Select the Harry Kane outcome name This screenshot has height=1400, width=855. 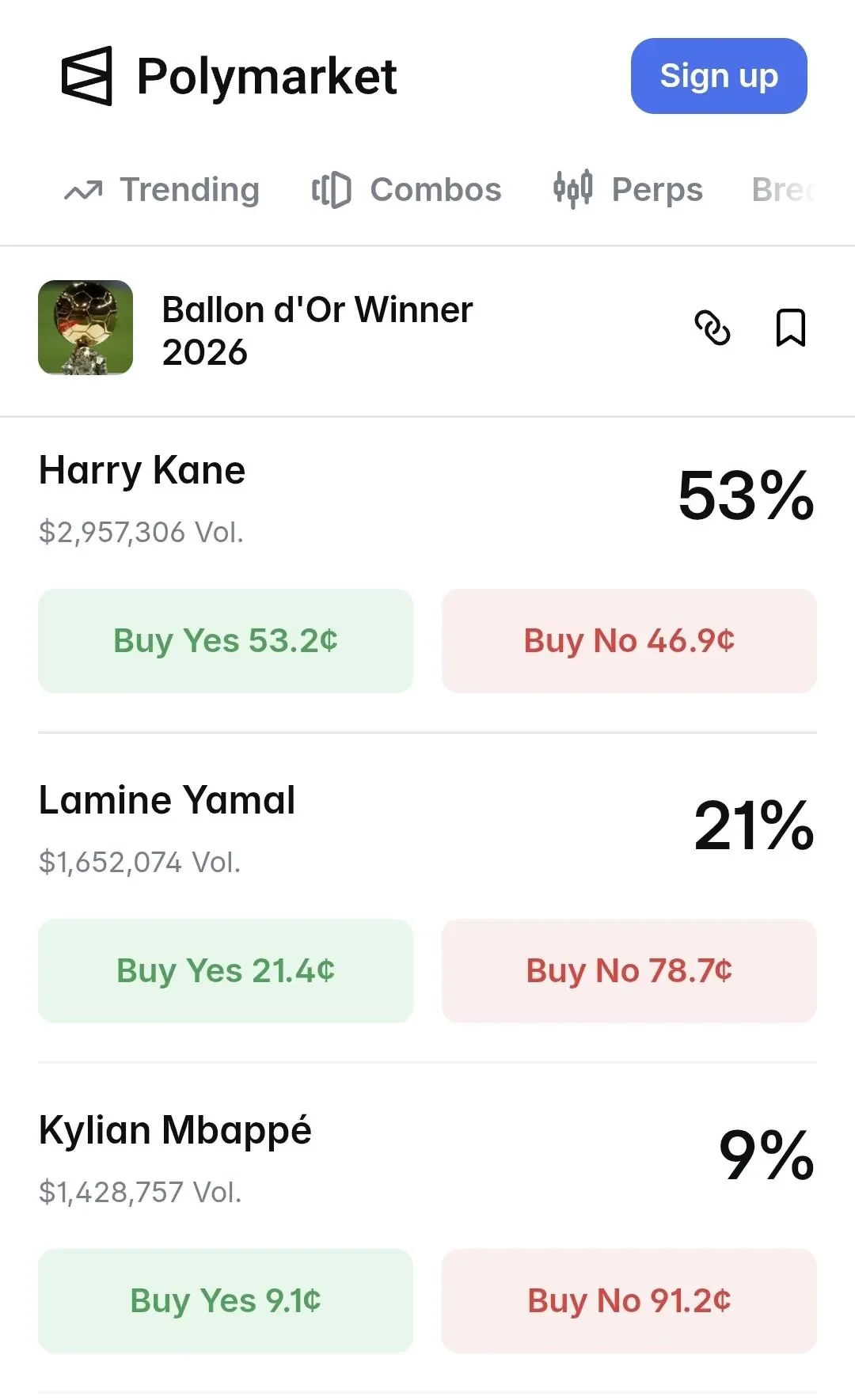(x=142, y=471)
